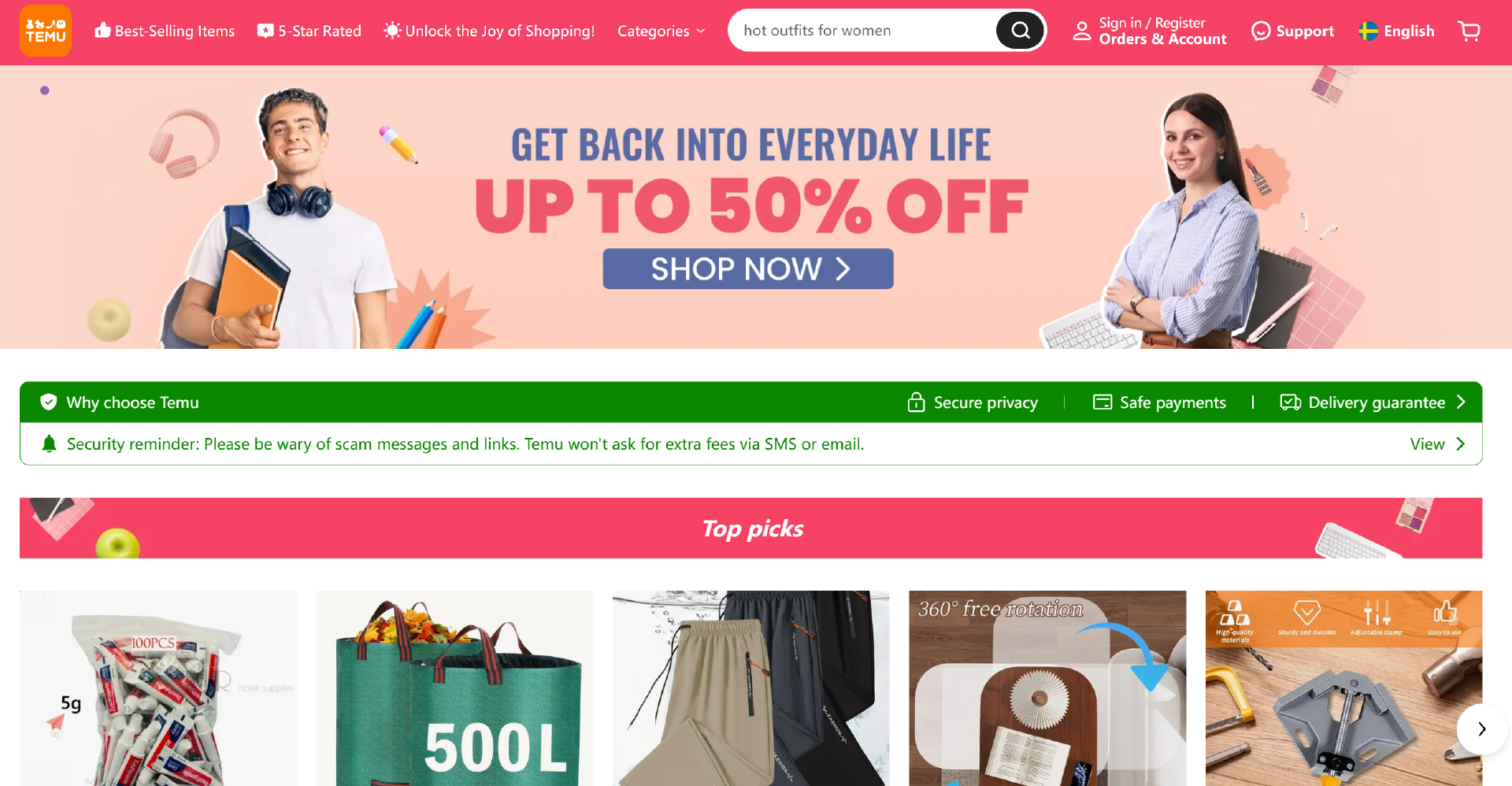Viewport: 1512px width, 786px height.
Task: Click the Temu logo icon
Action: pyautogui.click(x=46, y=31)
